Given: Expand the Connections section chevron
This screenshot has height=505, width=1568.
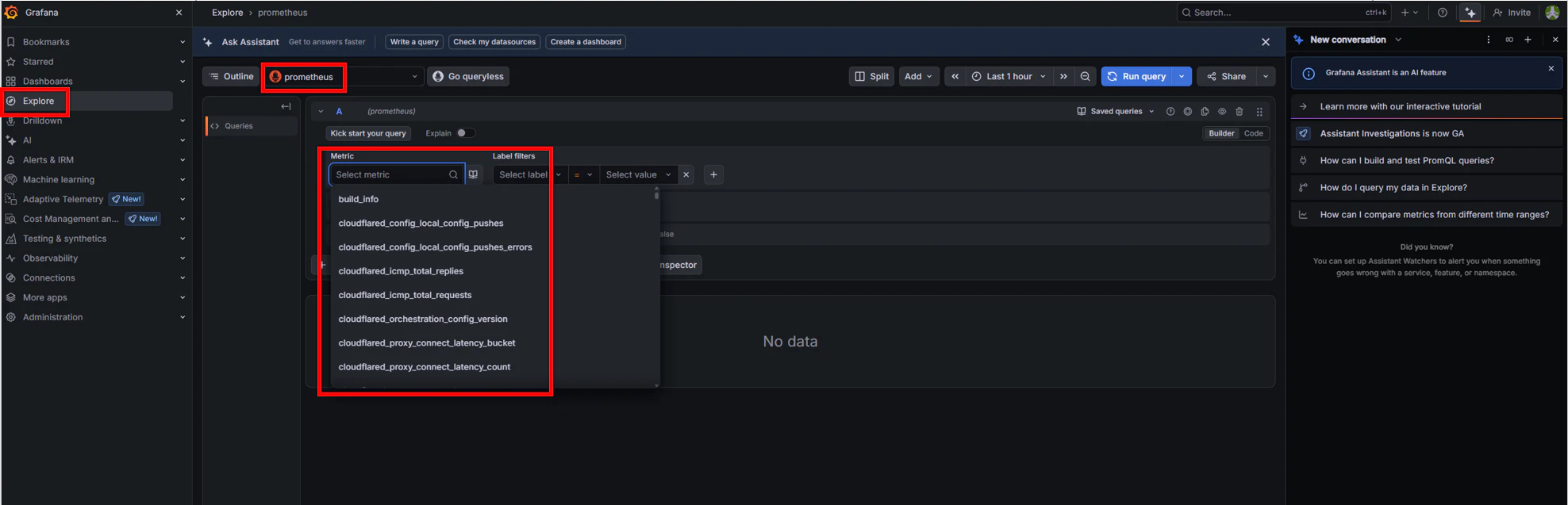Looking at the screenshot, I should (183, 277).
